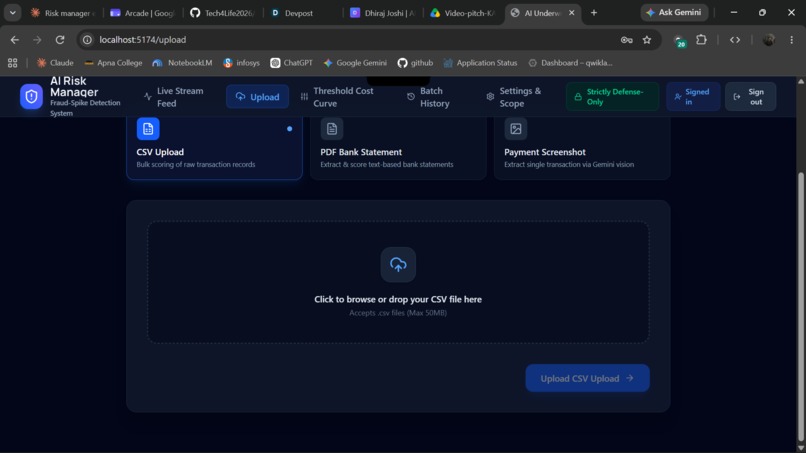Open the password manager key icon

point(626,40)
